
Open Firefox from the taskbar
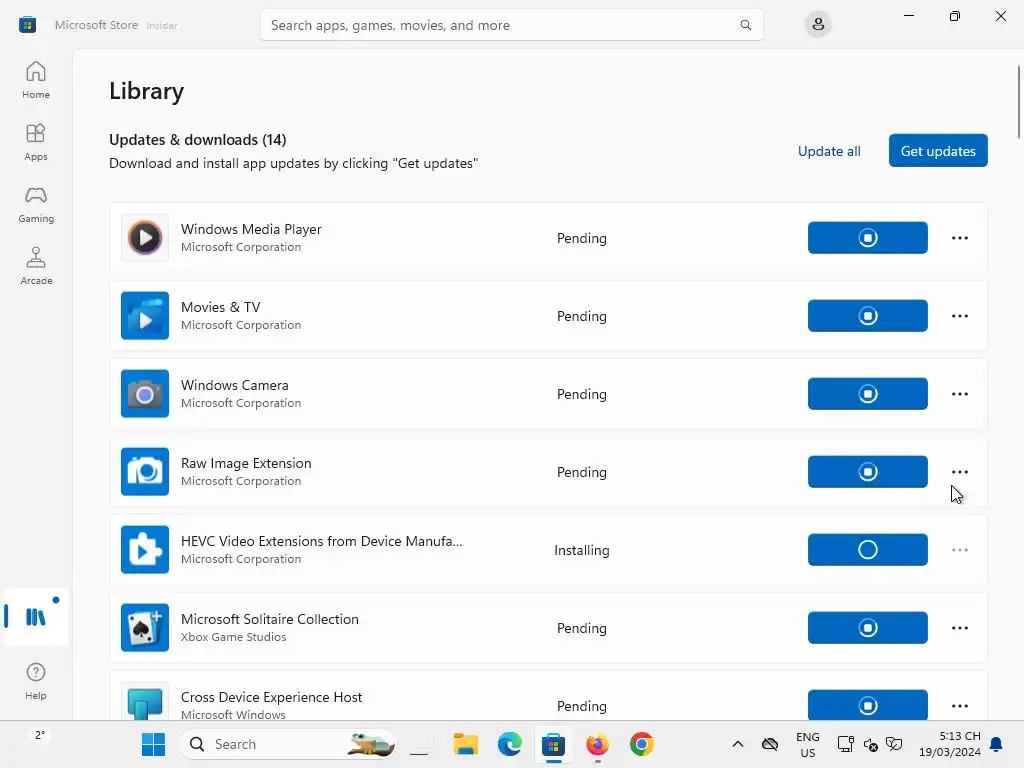(598, 744)
